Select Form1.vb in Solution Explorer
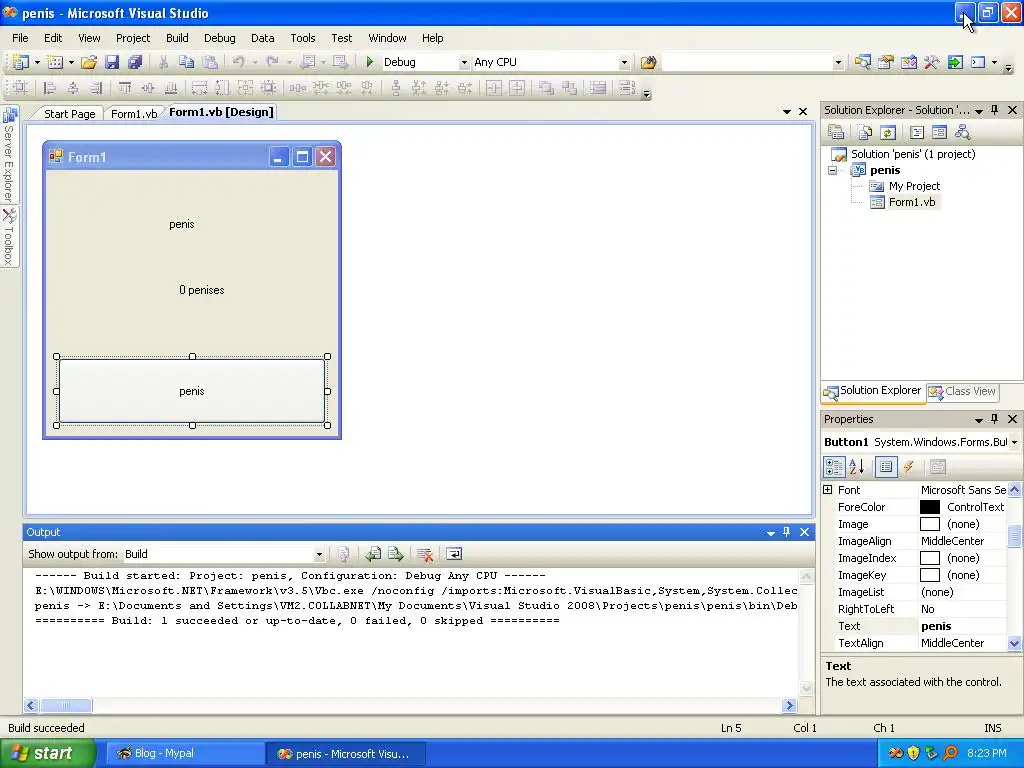1024x768 pixels. [912, 202]
